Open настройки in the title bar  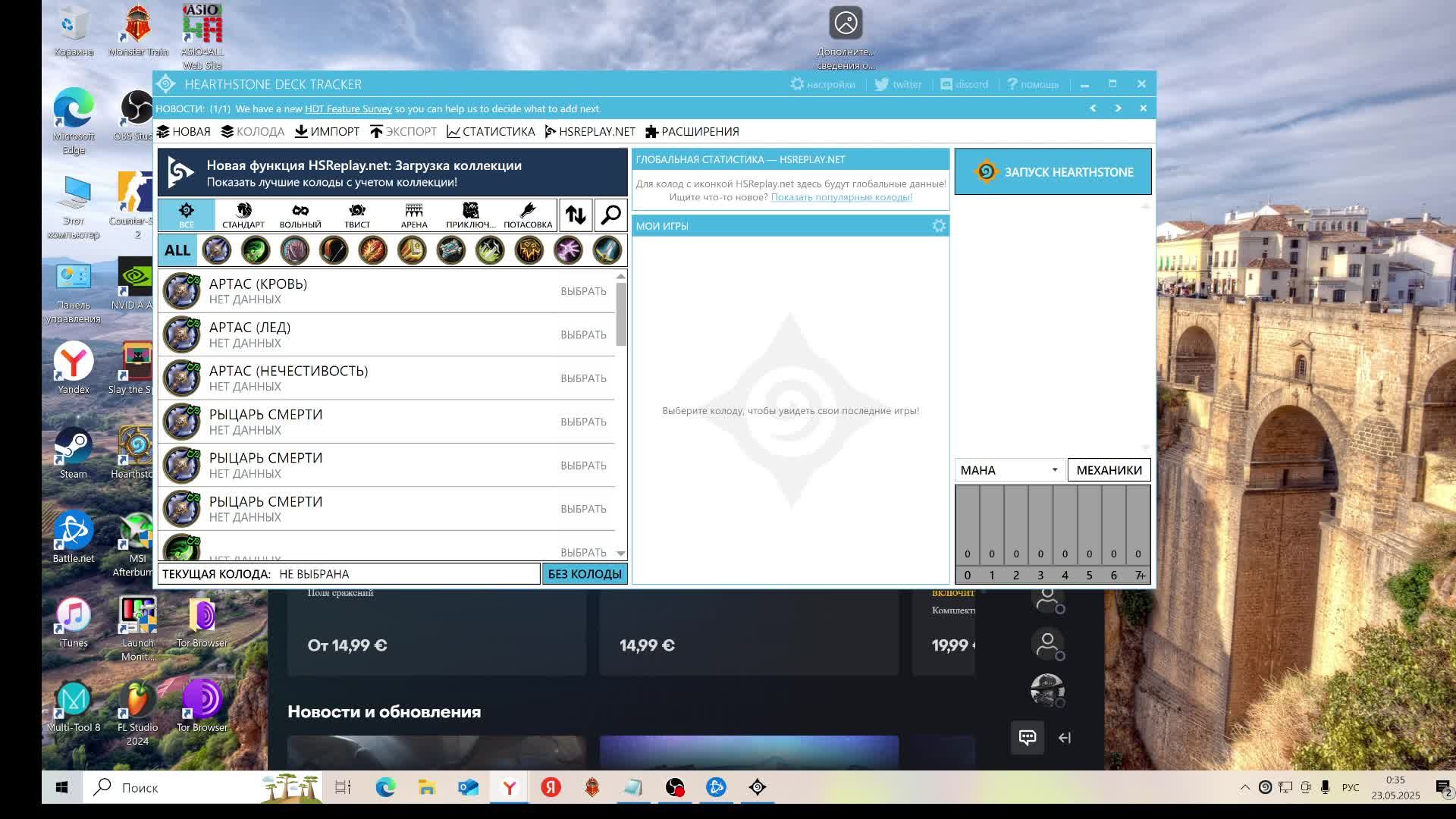823,84
